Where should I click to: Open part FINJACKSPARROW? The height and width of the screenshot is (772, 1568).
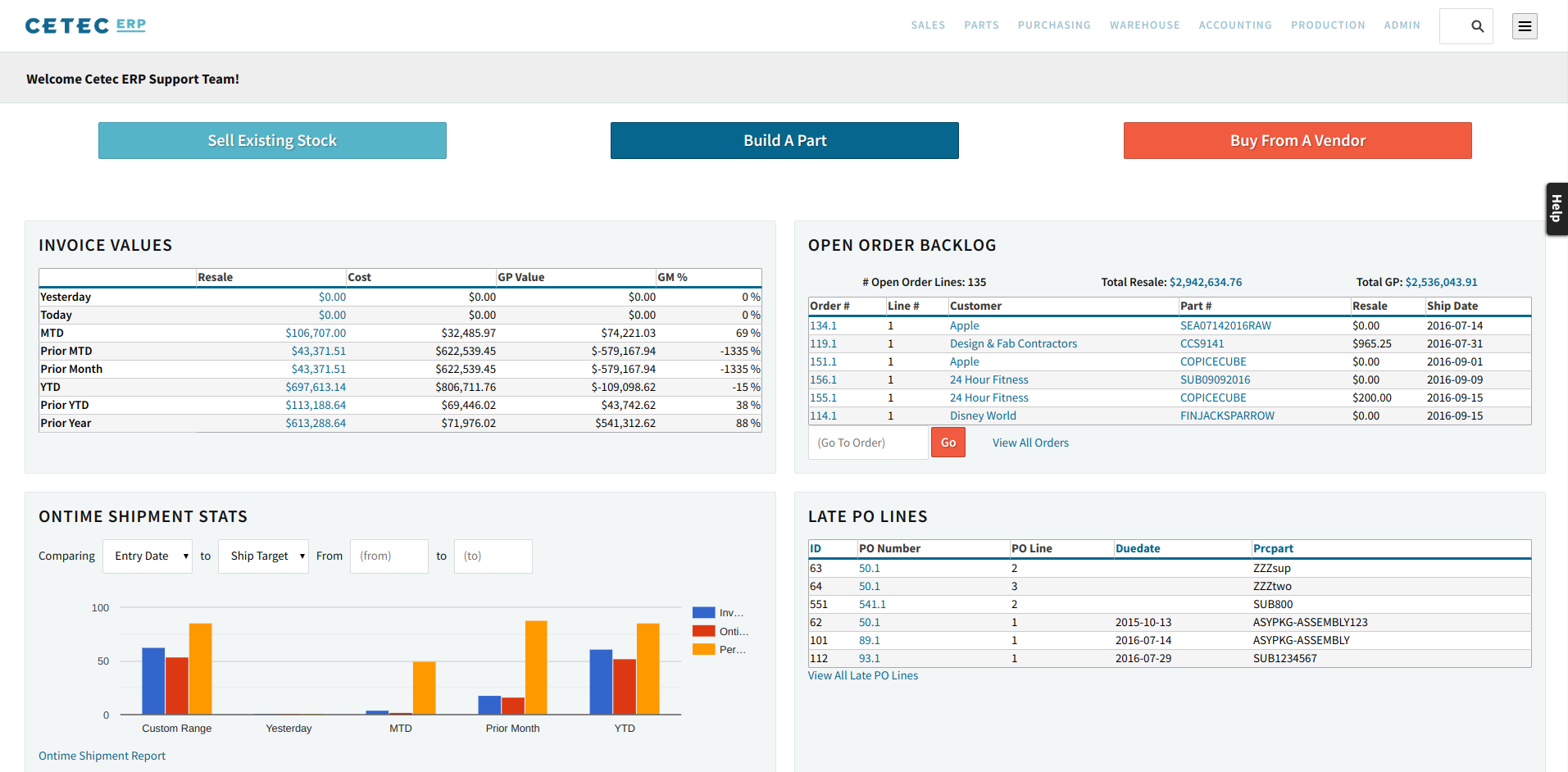(x=1227, y=416)
